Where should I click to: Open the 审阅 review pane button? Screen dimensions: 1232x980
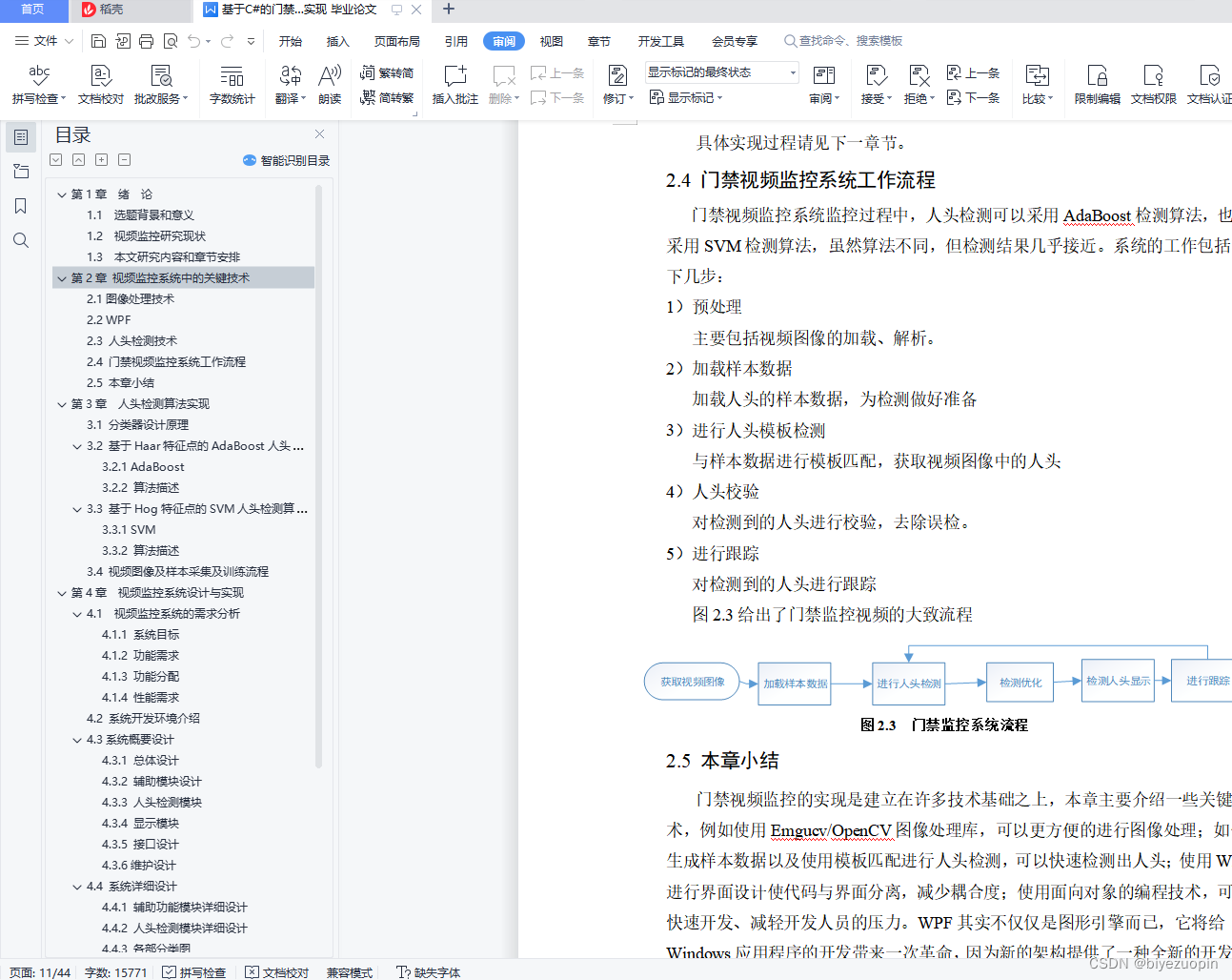tap(824, 84)
